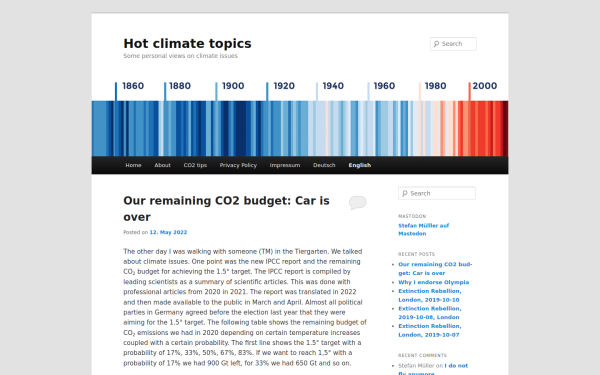Click the MASTODON sidebar heading

click(412, 216)
